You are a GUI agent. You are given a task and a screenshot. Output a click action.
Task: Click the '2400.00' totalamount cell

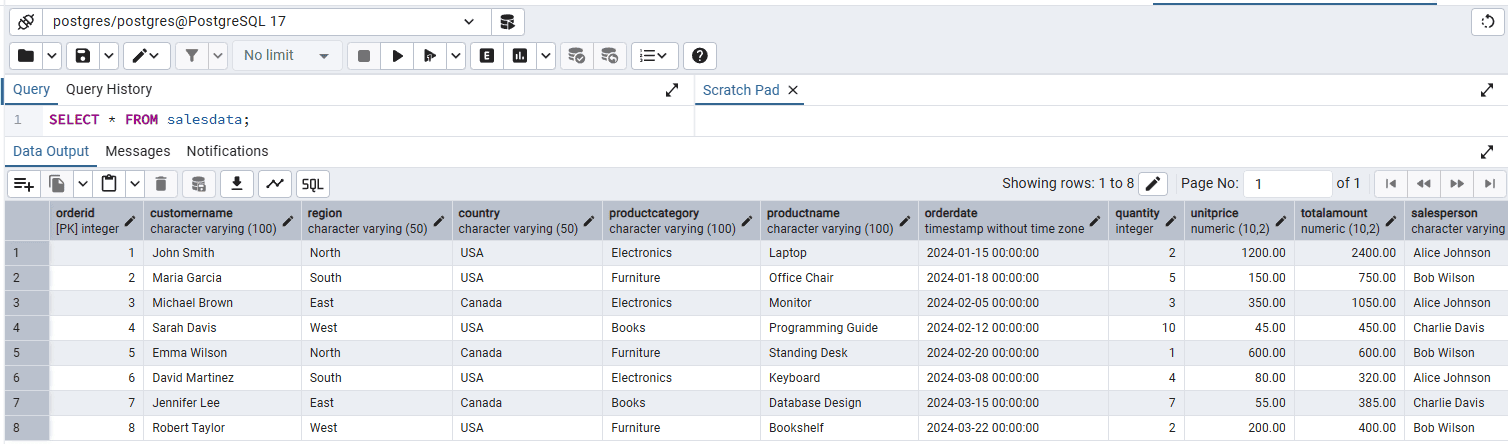(1349, 253)
